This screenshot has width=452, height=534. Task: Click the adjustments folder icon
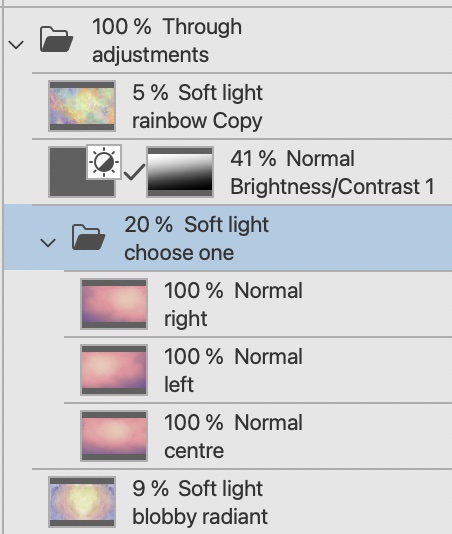point(56,40)
